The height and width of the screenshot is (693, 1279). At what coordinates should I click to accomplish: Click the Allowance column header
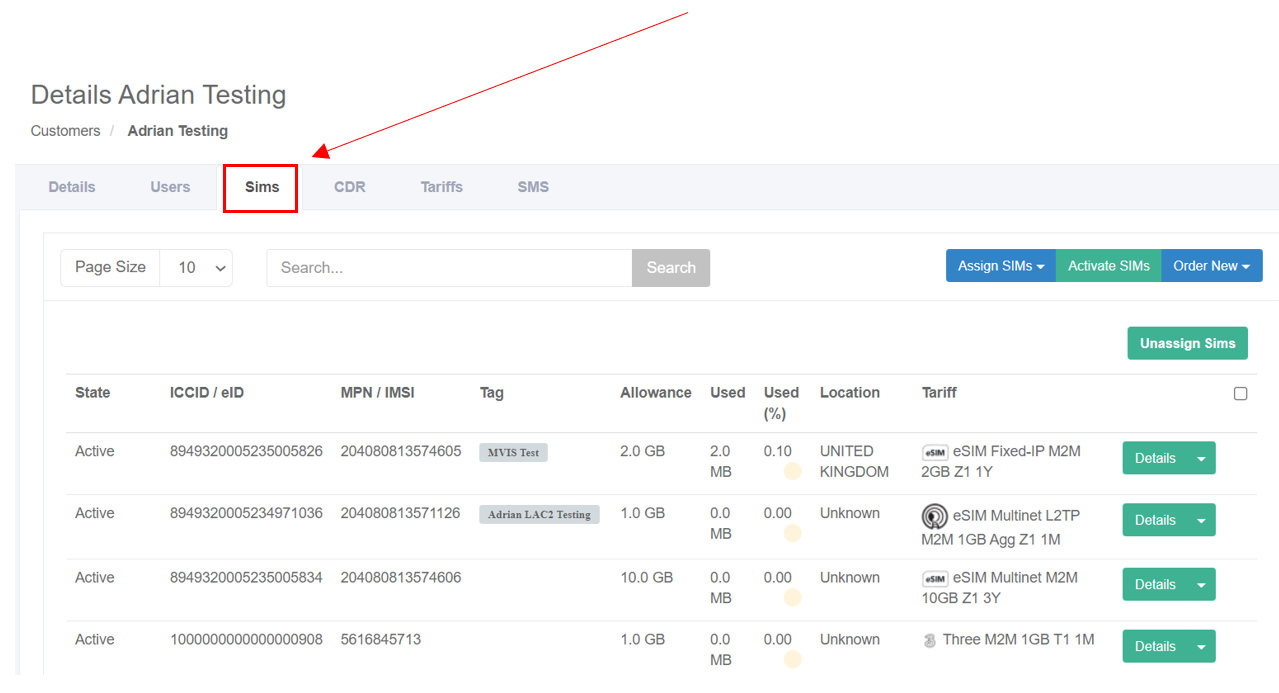click(x=656, y=393)
